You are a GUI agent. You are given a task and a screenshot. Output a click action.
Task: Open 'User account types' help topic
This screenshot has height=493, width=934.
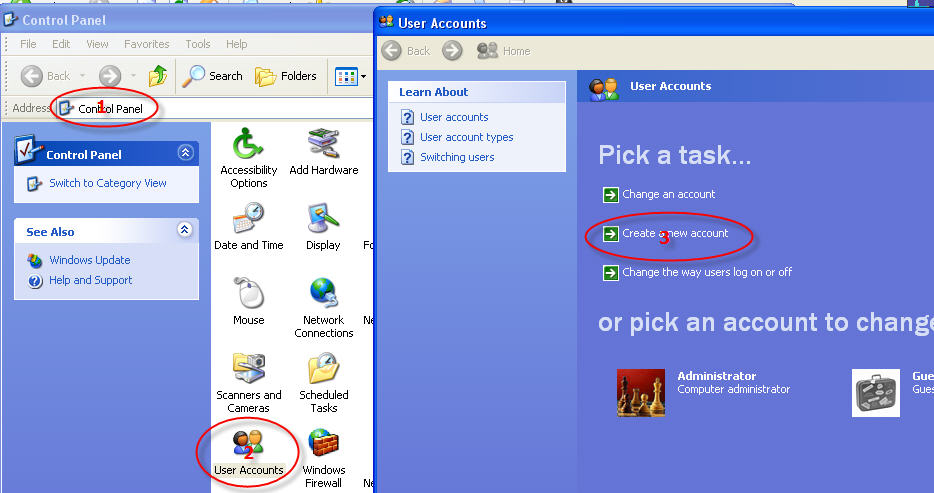[466, 138]
